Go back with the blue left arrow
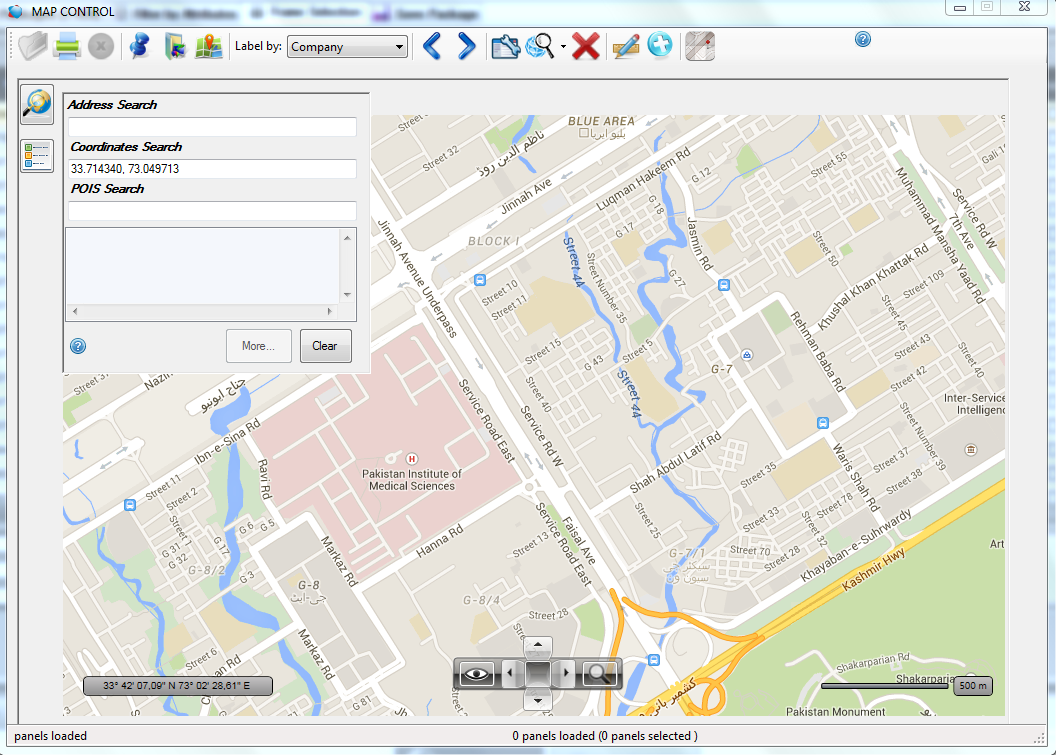The image size is (1056, 755). pos(431,46)
